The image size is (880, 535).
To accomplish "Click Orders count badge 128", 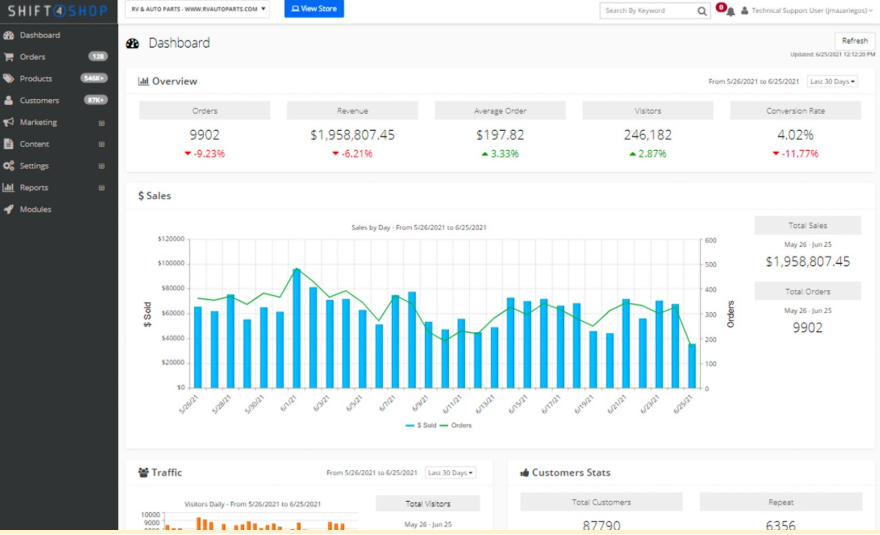I will (98, 56).
